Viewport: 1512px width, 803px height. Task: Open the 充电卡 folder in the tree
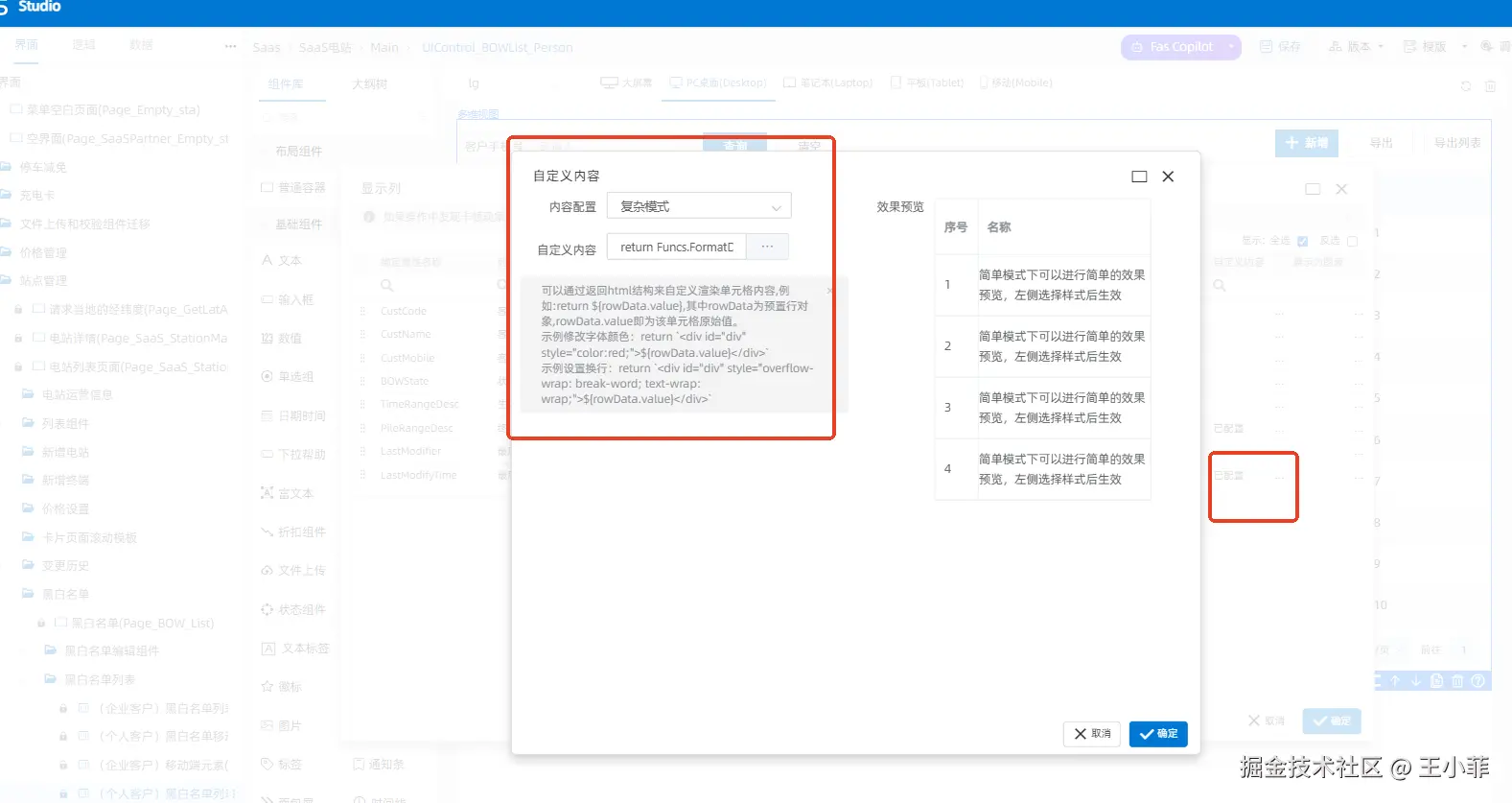pos(36,195)
